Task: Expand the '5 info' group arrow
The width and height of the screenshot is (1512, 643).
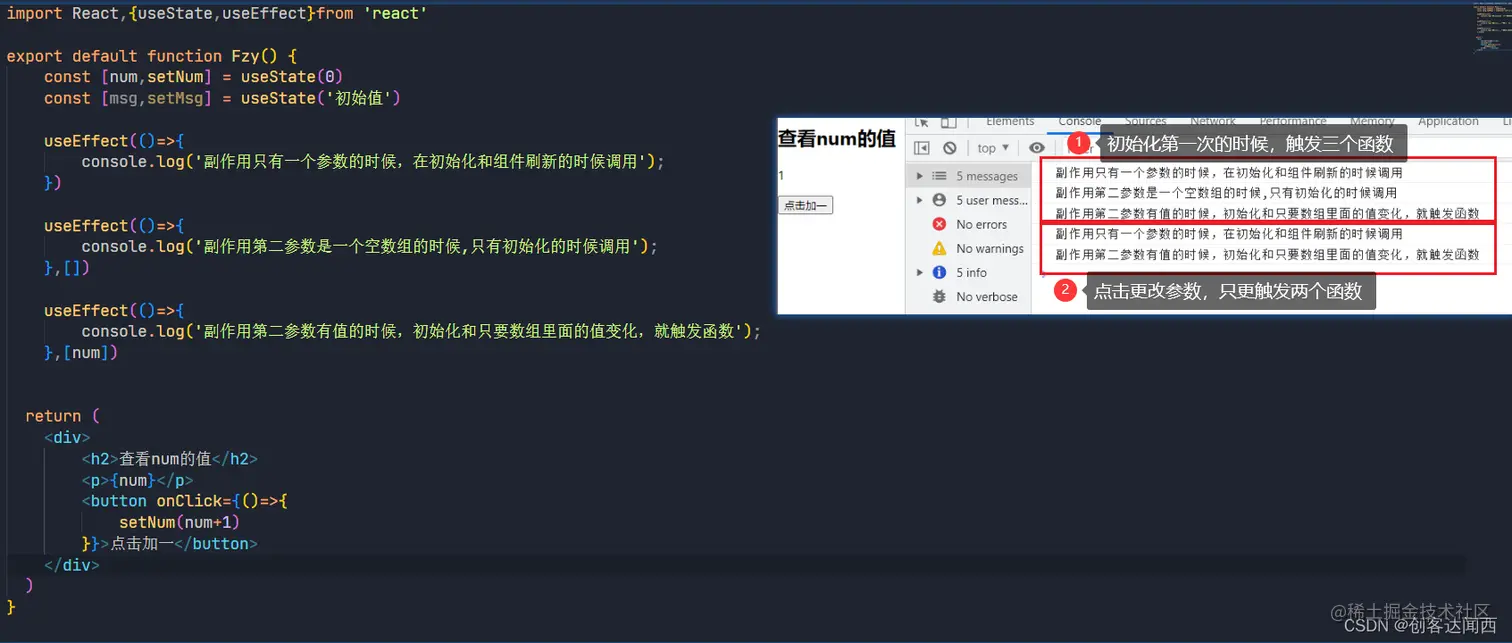Action: [920, 272]
